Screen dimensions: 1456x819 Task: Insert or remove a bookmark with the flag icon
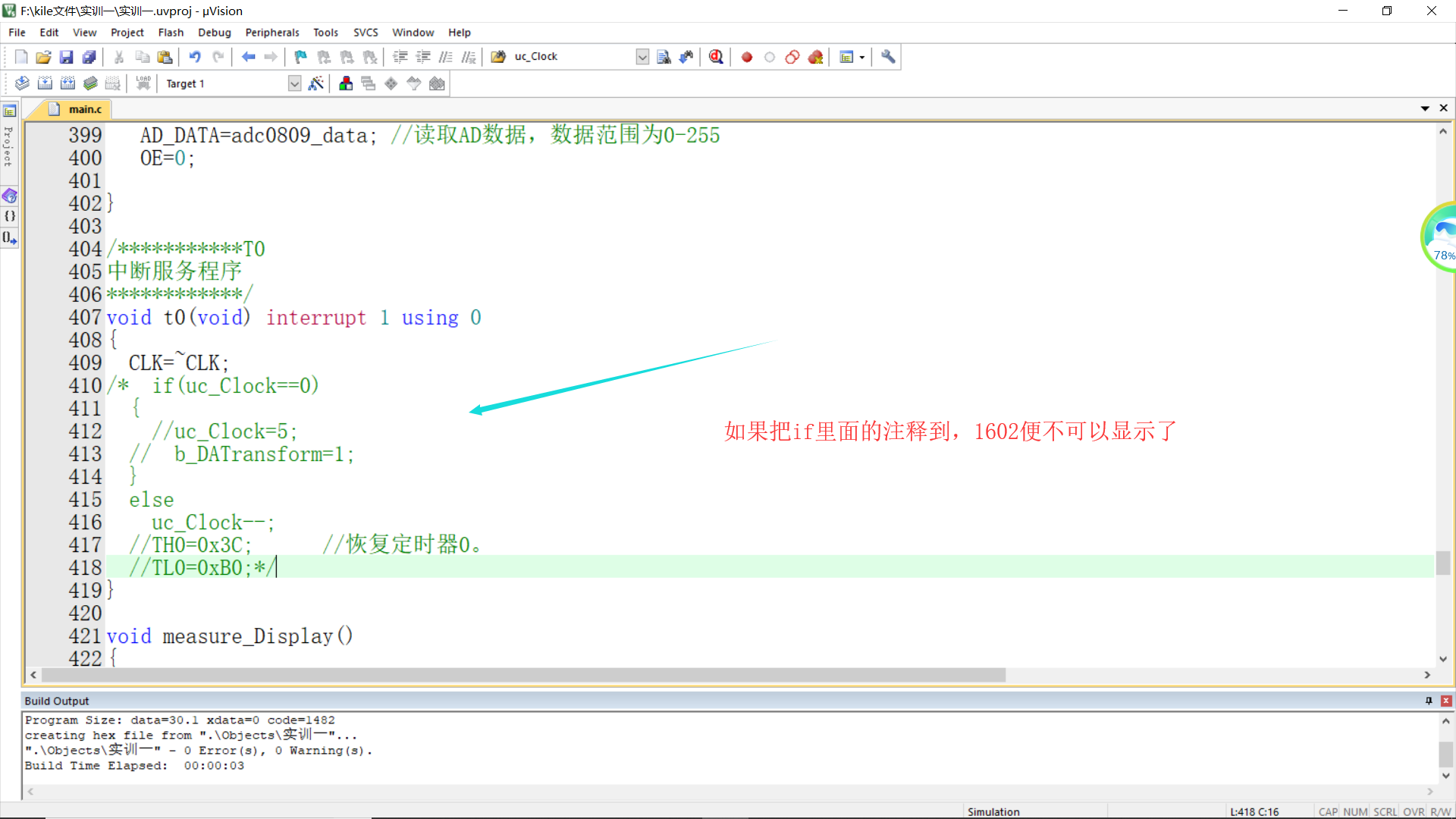pyautogui.click(x=301, y=57)
